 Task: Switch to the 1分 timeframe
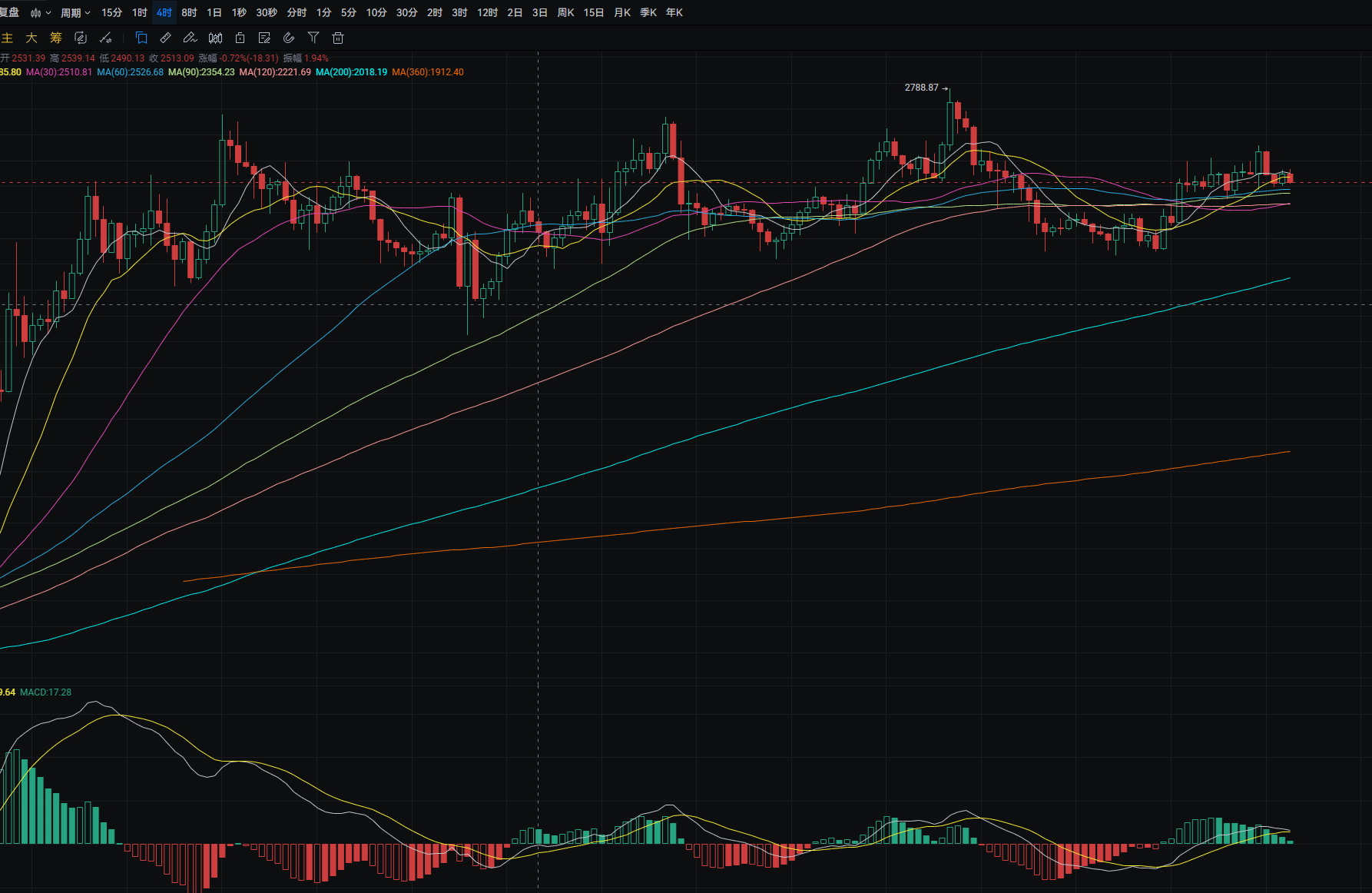point(324,13)
